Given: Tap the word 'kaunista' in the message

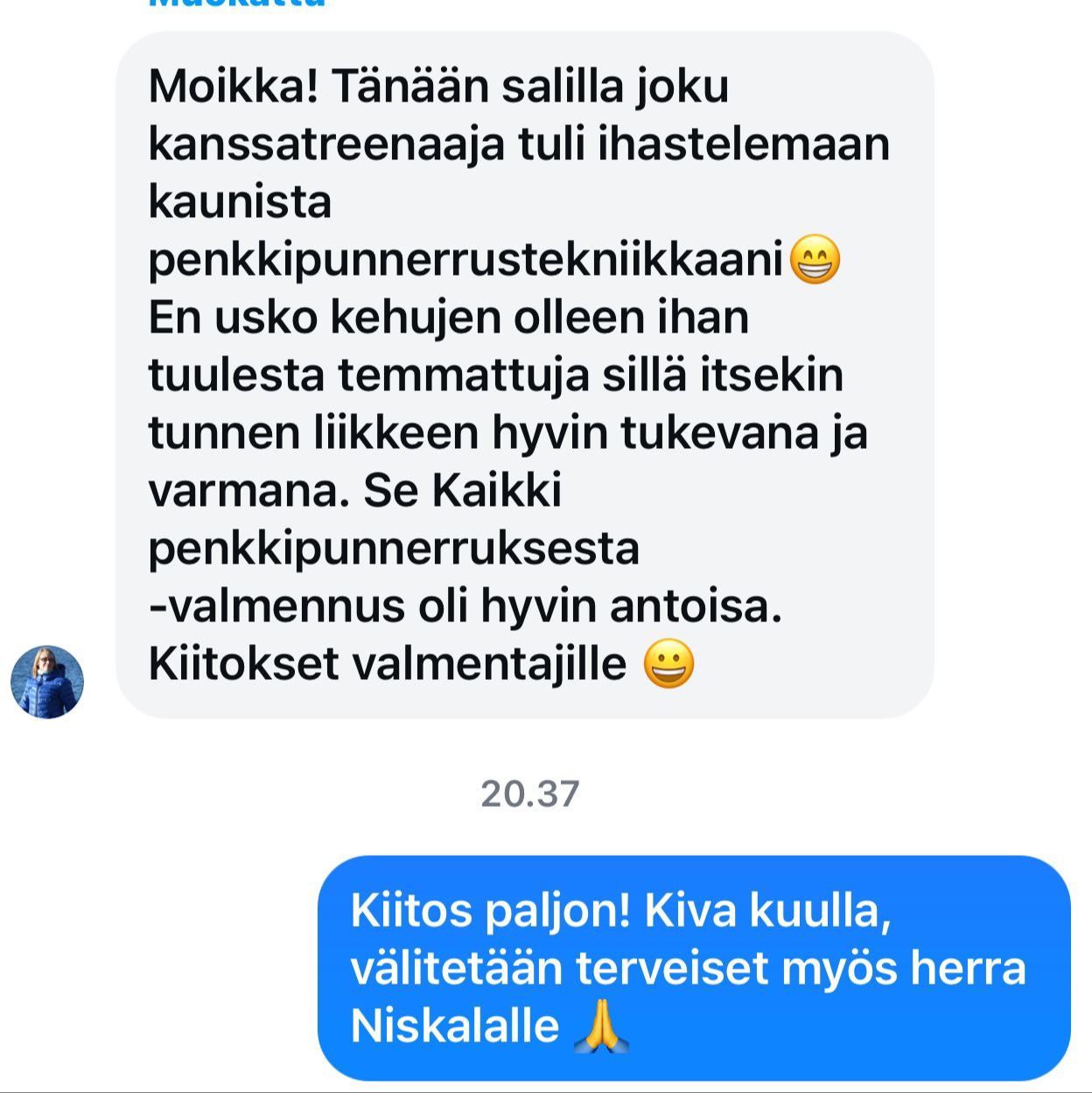Looking at the screenshot, I should coord(240,202).
